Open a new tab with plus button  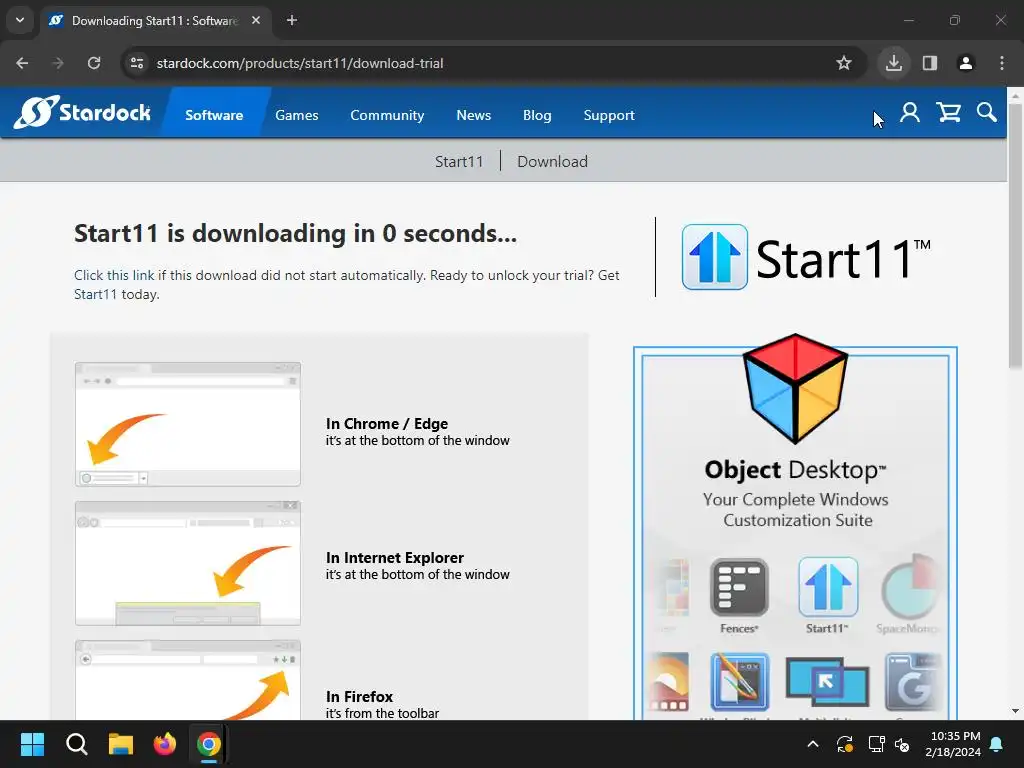click(x=292, y=20)
